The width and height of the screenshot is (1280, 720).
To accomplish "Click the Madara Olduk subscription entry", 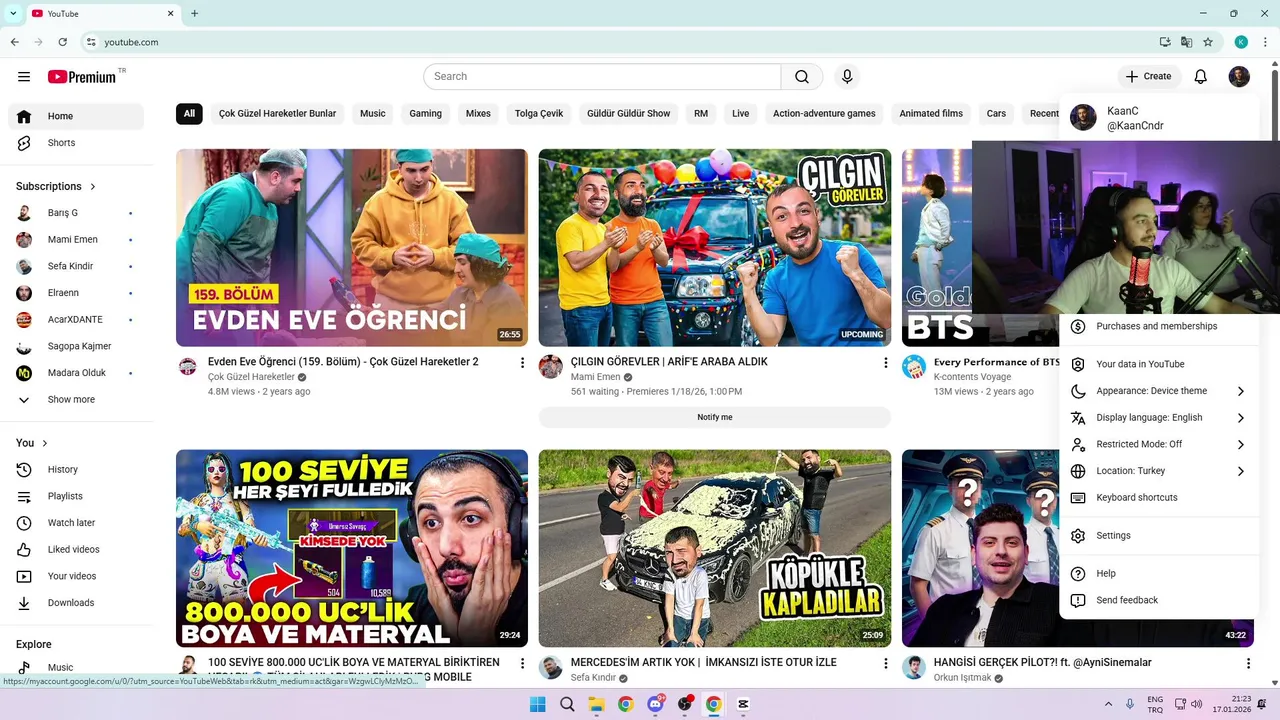I will (76, 373).
